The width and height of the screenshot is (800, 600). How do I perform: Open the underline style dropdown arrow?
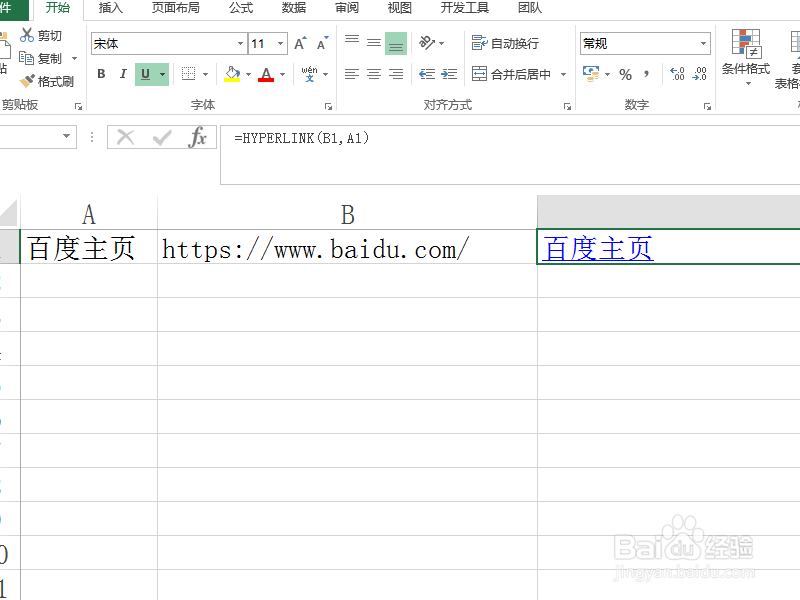(163, 74)
